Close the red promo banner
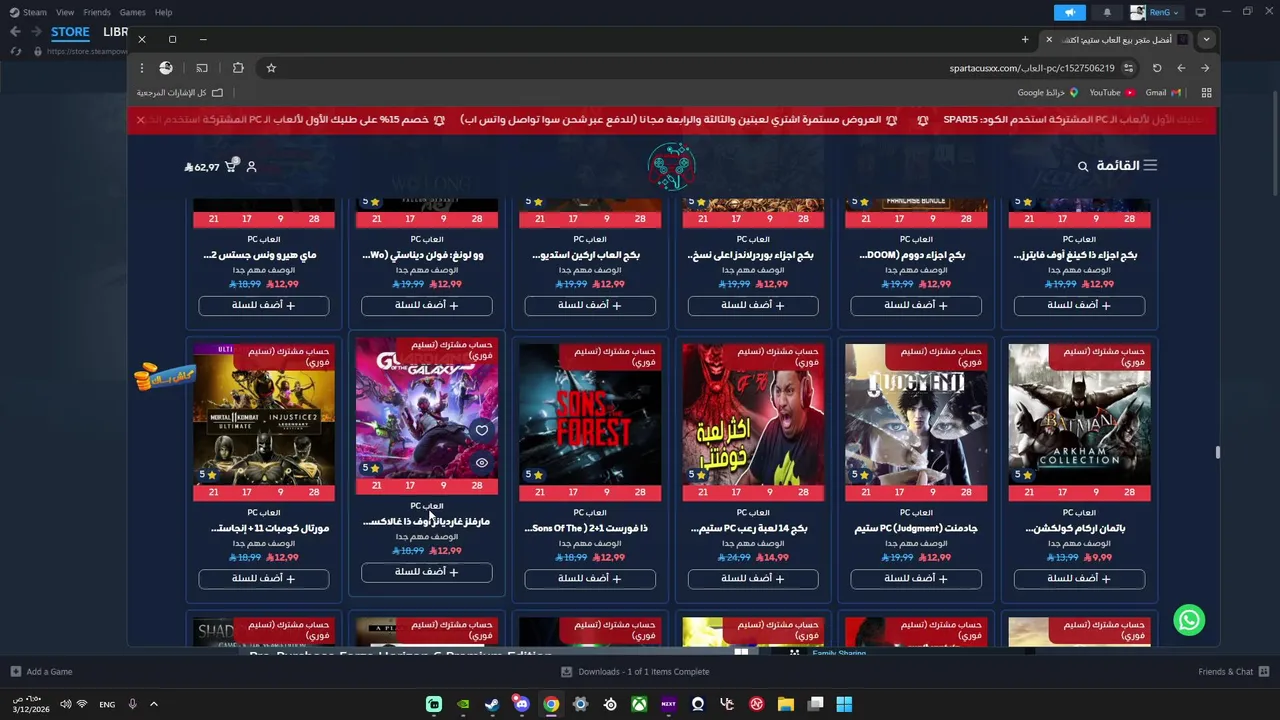Viewport: 1280px width, 720px height. (x=140, y=120)
